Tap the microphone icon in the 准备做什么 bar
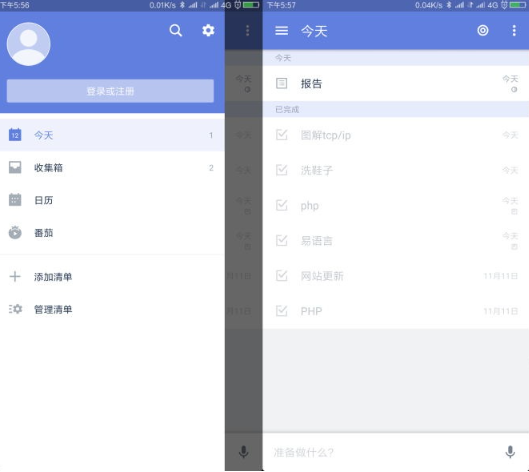The height and width of the screenshot is (472, 529). pyautogui.click(x=510, y=452)
